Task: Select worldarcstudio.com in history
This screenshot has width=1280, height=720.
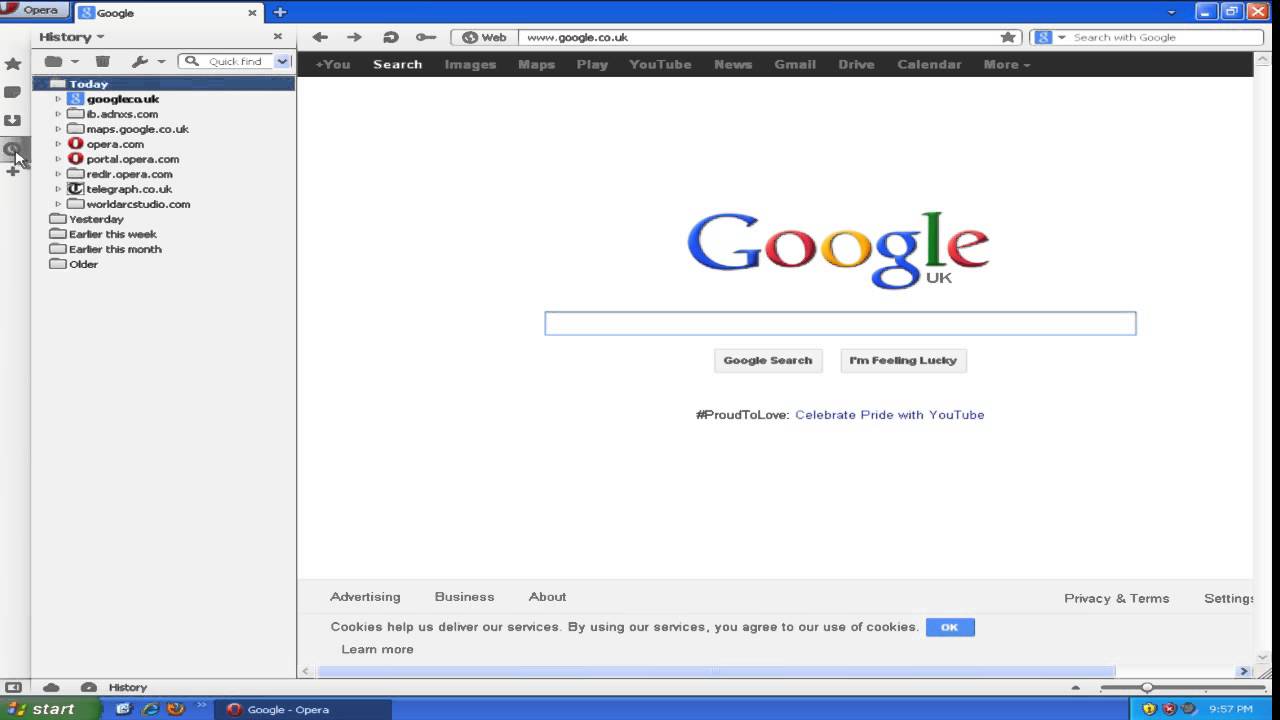Action: click(x=138, y=204)
